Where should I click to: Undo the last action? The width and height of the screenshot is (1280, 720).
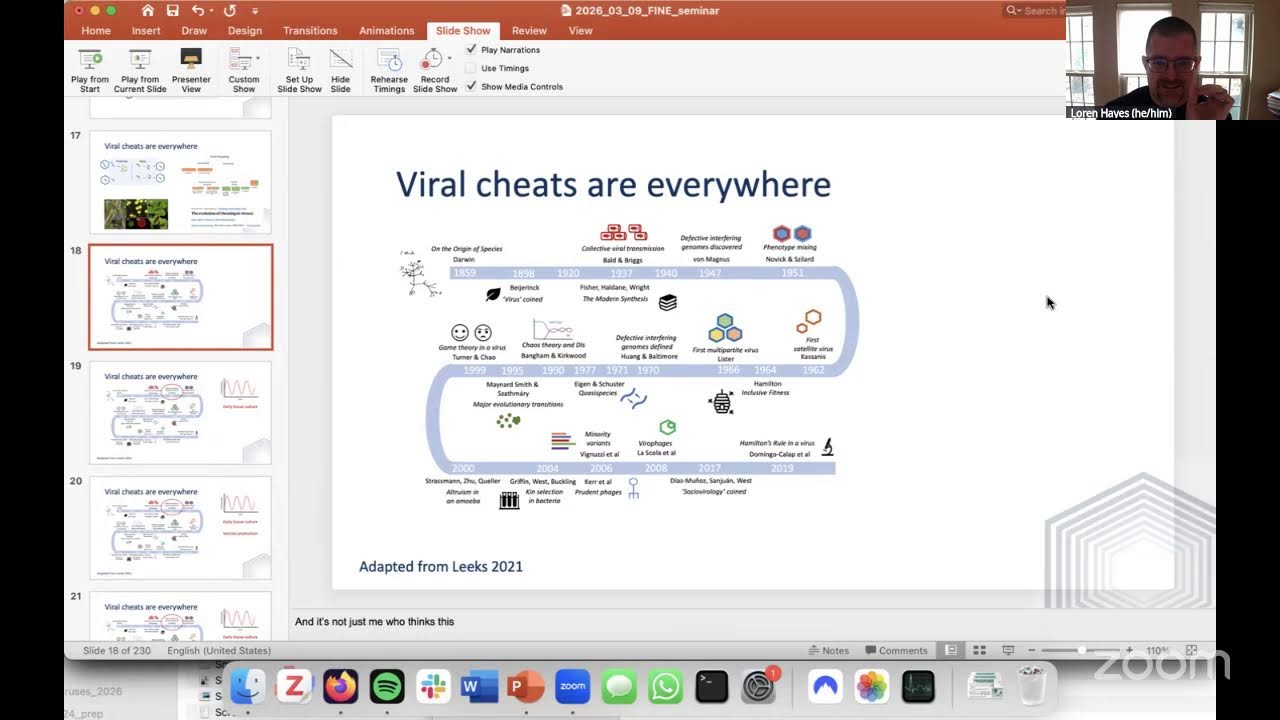[198, 10]
